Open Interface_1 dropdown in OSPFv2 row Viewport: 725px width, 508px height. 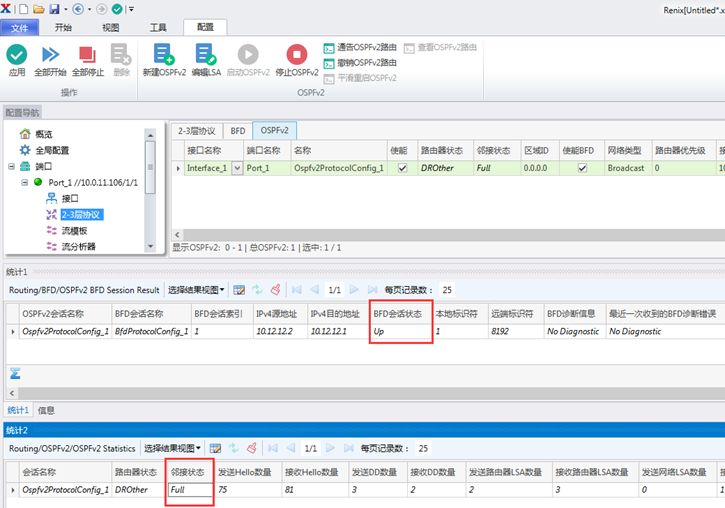click(x=237, y=168)
